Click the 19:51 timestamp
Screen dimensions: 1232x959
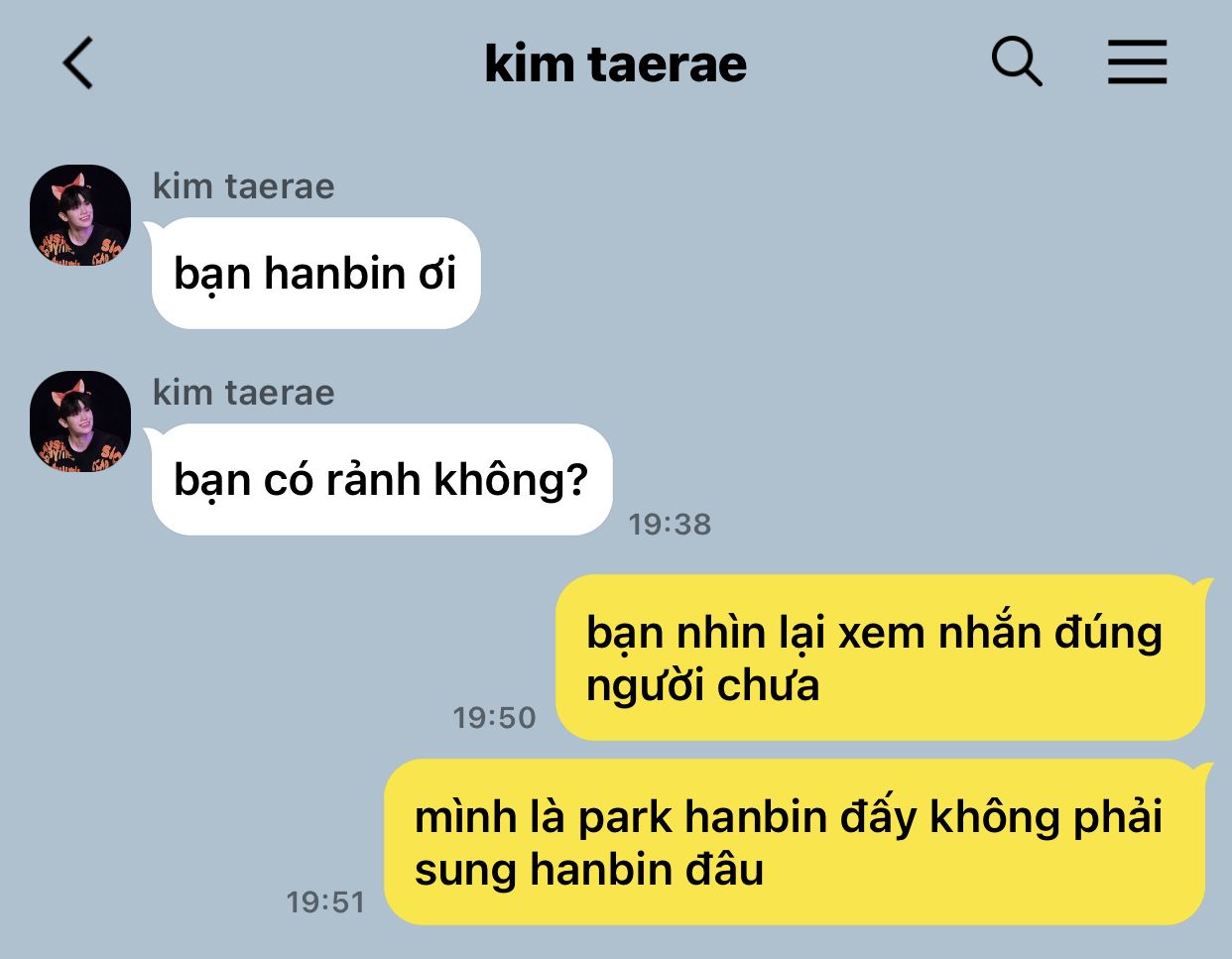[325, 901]
